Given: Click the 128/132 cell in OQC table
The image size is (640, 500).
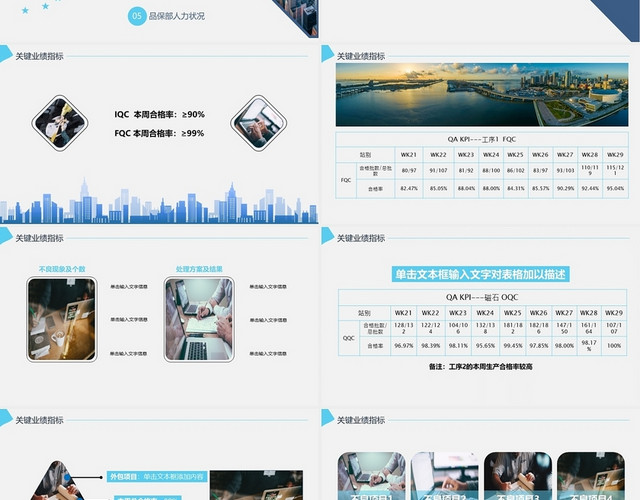Looking at the screenshot, I should click(404, 328).
